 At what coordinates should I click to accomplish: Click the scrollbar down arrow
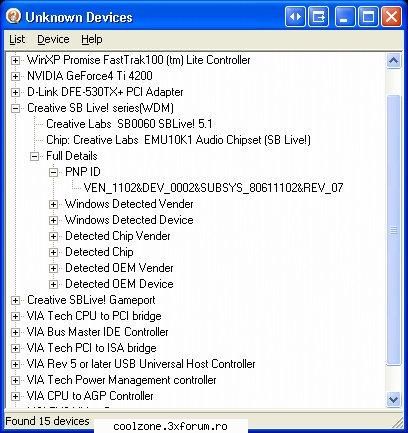(393, 399)
